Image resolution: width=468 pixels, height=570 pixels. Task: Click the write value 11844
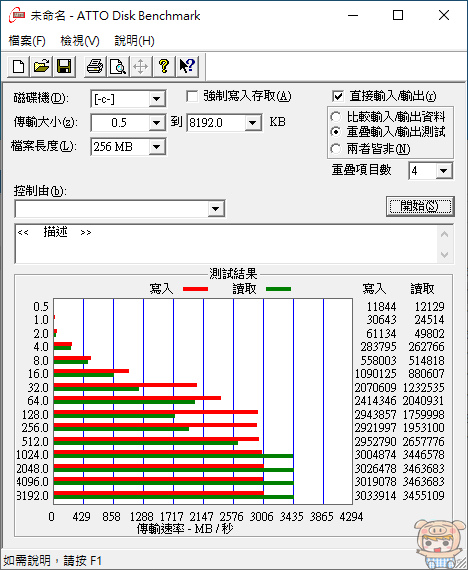[x=381, y=307]
